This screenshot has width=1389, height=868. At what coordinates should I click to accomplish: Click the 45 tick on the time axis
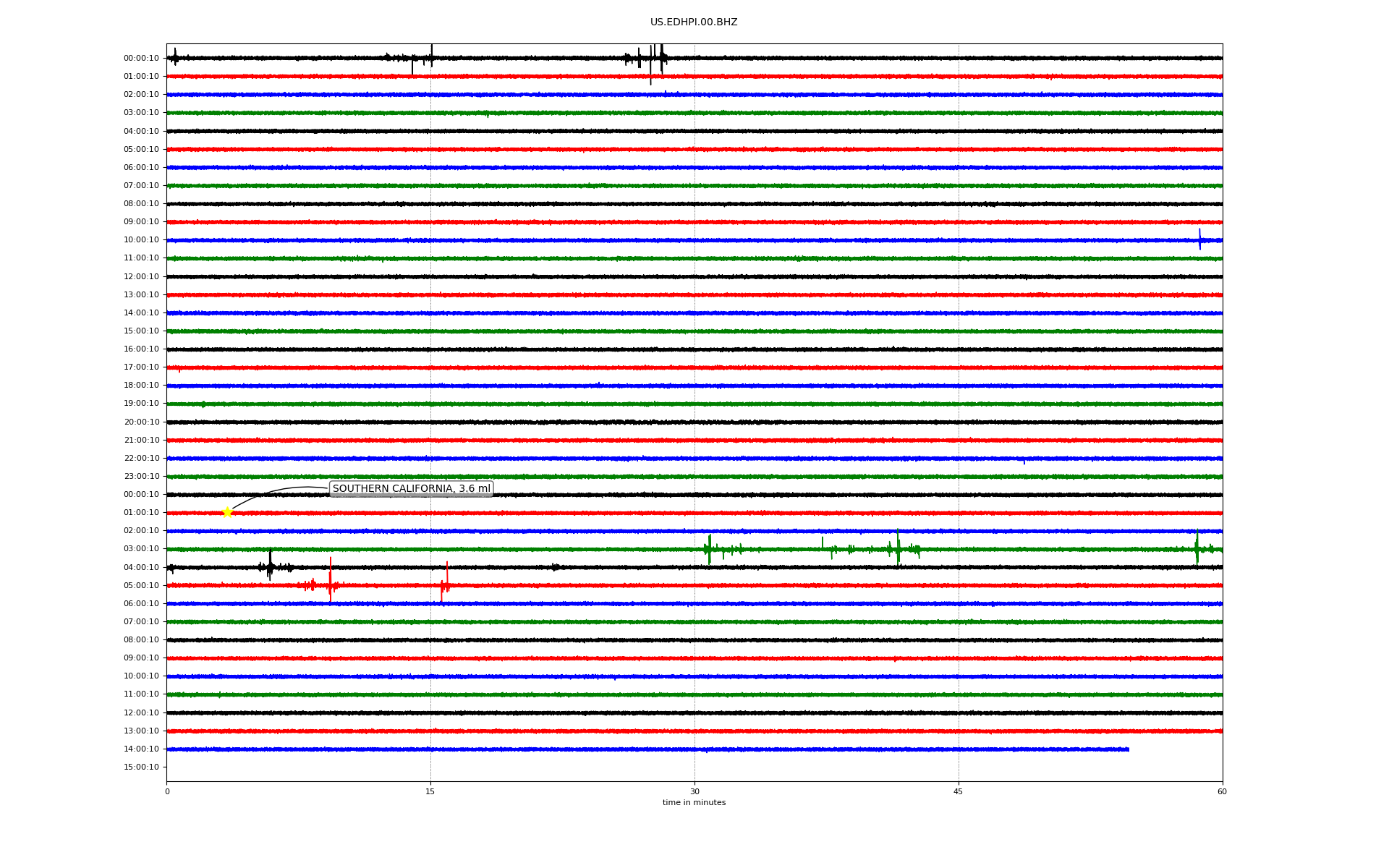click(x=959, y=791)
